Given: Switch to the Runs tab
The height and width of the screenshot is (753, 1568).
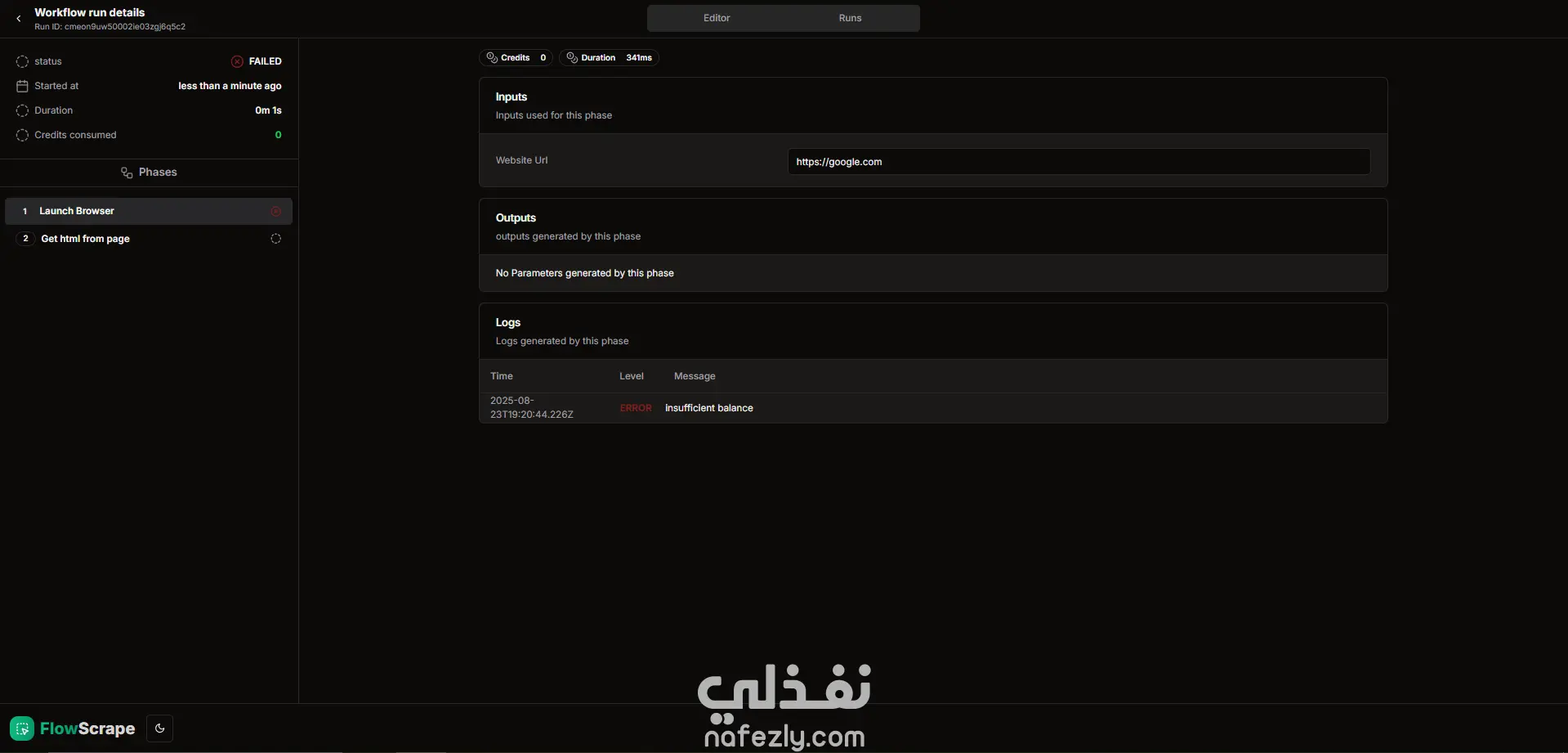Looking at the screenshot, I should point(850,17).
